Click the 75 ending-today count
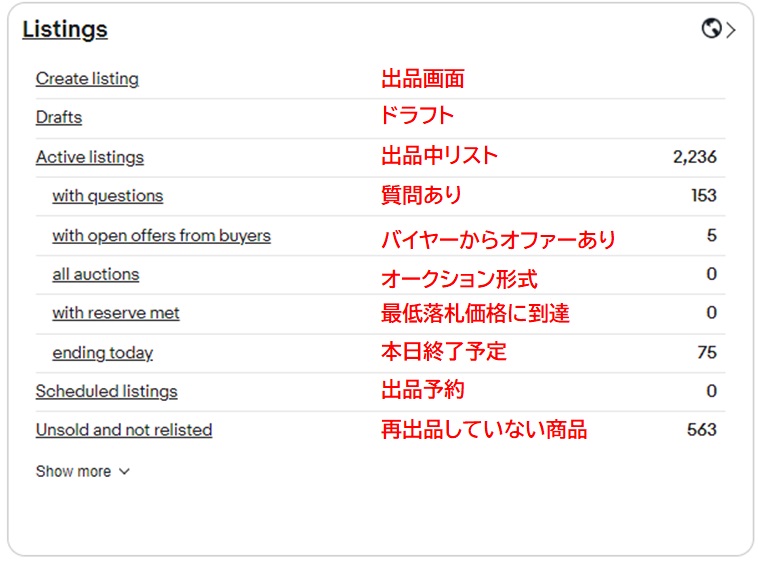Viewport: 758px width, 562px height. pyautogui.click(x=707, y=352)
